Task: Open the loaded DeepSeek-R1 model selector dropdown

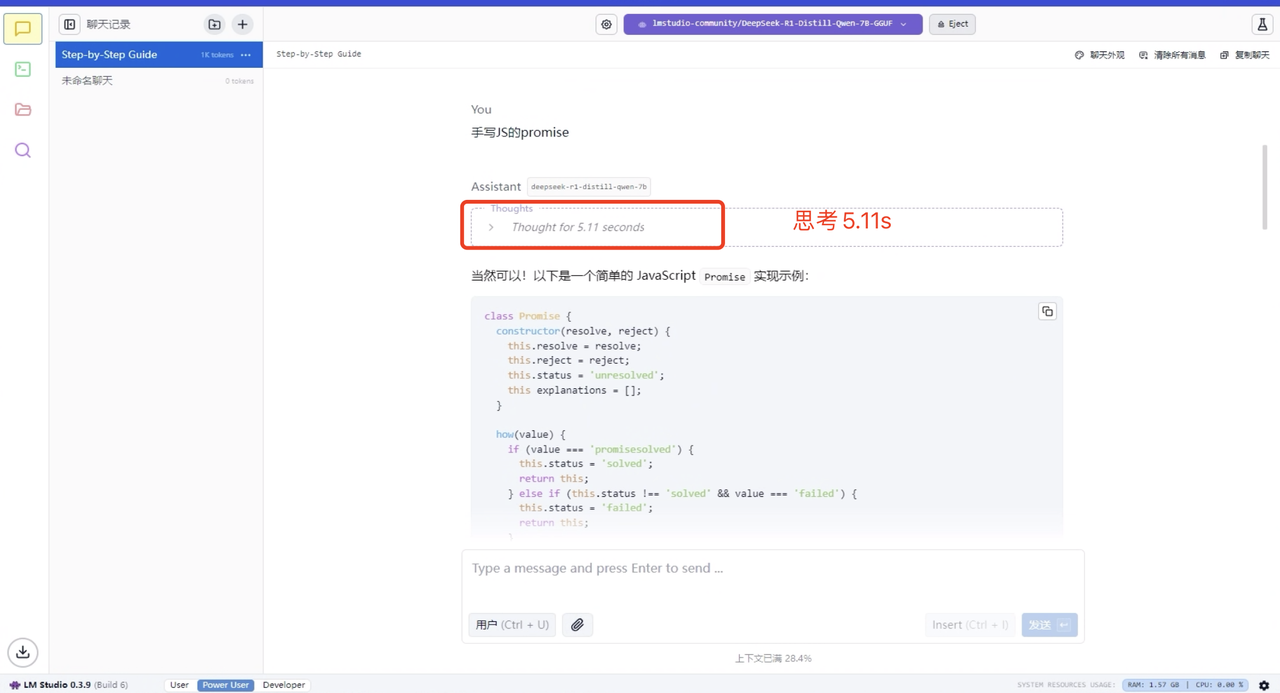Action: [772, 24]
